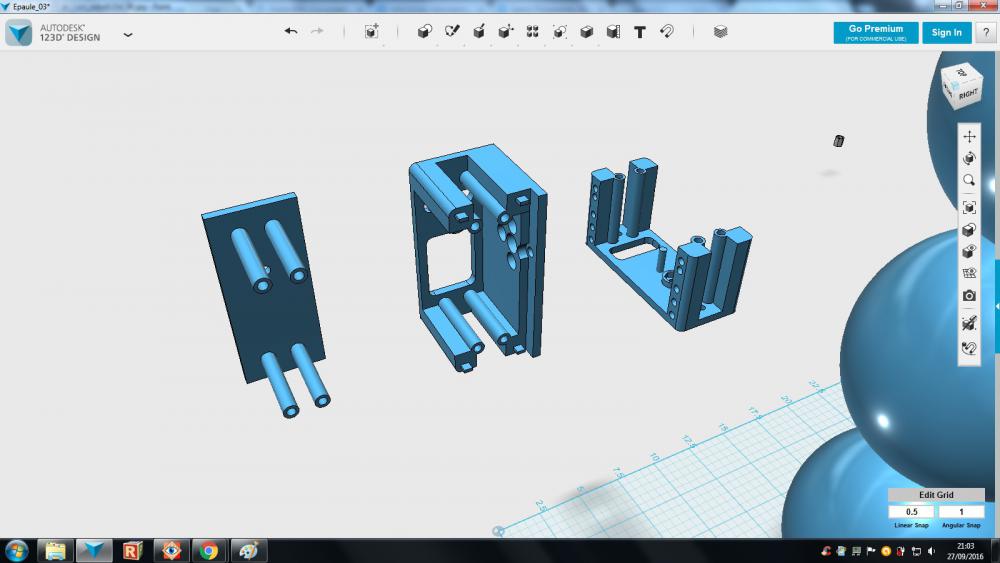Open the Construct tool menu
Screen dimensions: 1000x563
pyautogui.click(x=479, y=31)
